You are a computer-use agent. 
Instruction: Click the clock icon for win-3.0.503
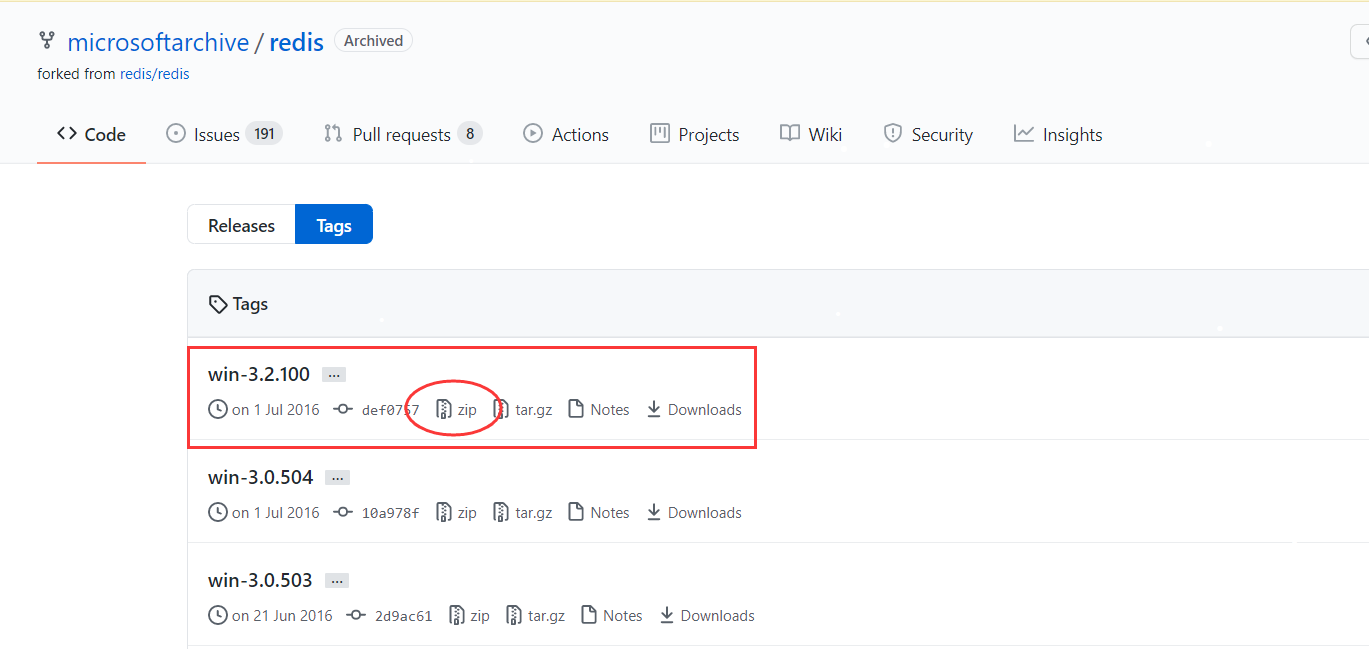(x=217, y=615)
